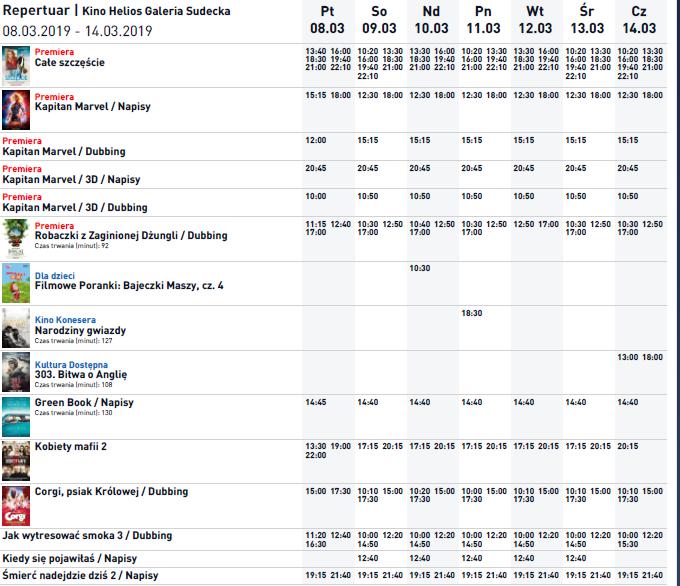This screenshot has width=680, height=586.
Task: Pick Thursday 13:00 Bitwa o Anglię showtime
Action: click(628, 357)
